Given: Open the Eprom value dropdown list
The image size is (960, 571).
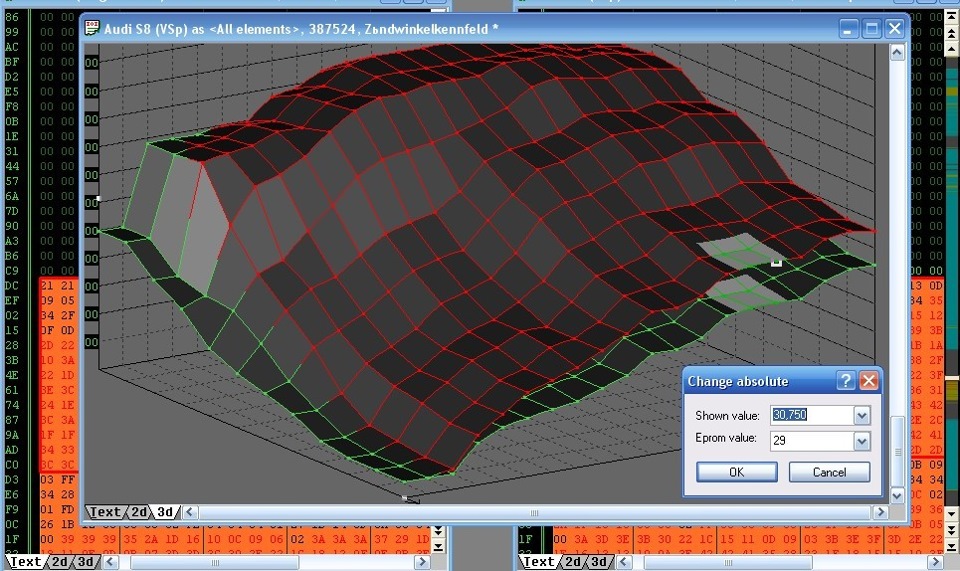Looking at the screenshot, I should pyautogui.click(x=861, y=441).
